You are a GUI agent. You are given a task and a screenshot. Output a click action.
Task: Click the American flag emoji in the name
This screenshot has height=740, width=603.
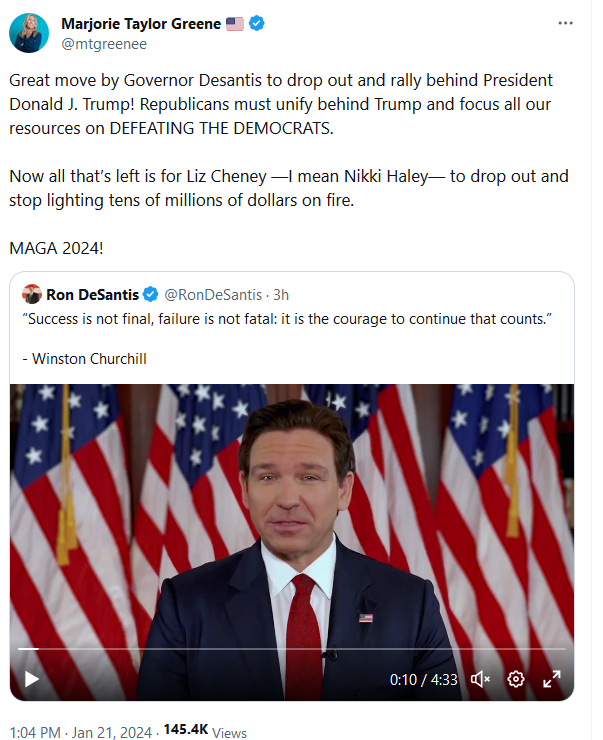tap(236, 24)
